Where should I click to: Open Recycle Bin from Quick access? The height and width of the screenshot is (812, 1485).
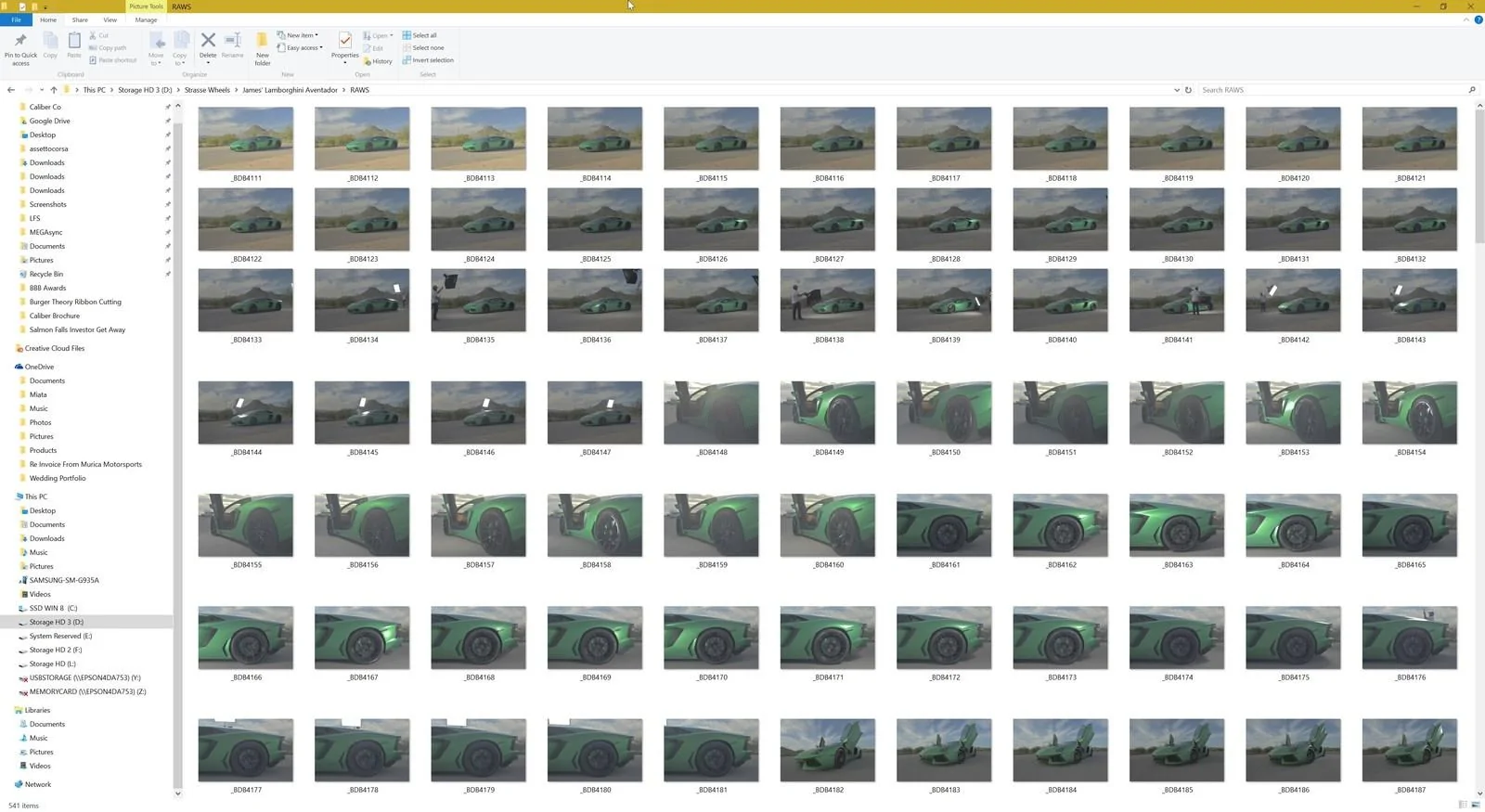coord(46,274)
